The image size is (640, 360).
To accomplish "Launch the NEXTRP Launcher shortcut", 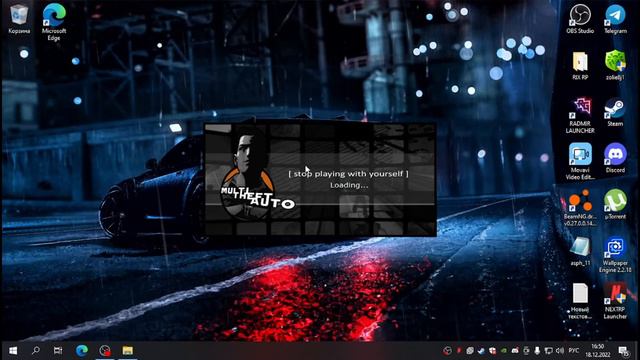I will [x=615, y=301].
